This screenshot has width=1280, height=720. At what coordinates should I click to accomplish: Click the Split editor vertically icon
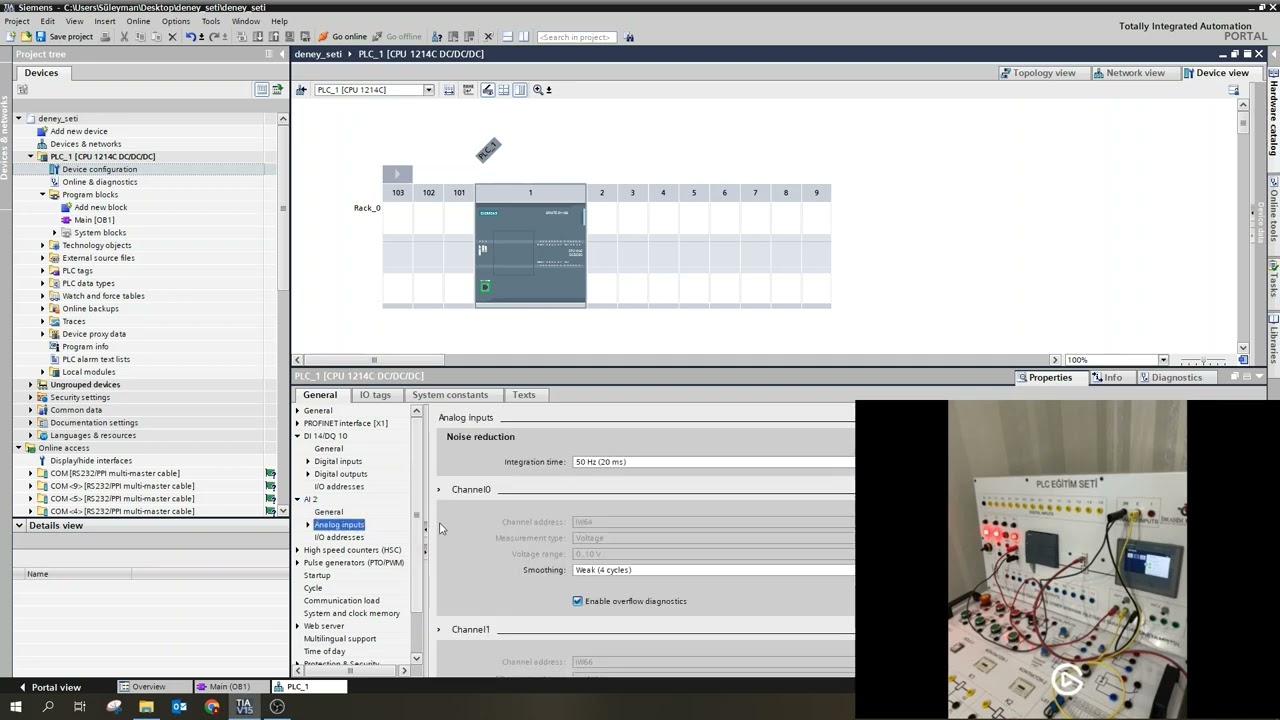pyautogui.click(x=526, y=37)
